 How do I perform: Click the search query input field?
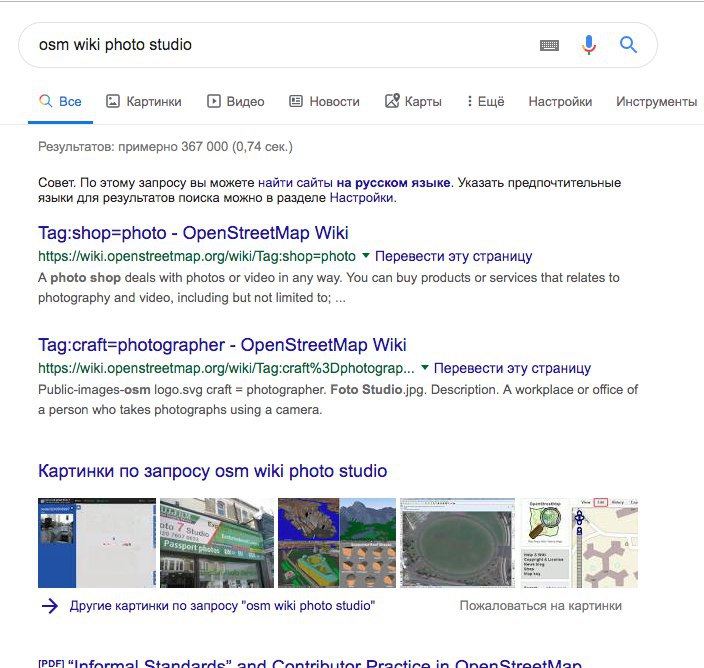[280, 45]
